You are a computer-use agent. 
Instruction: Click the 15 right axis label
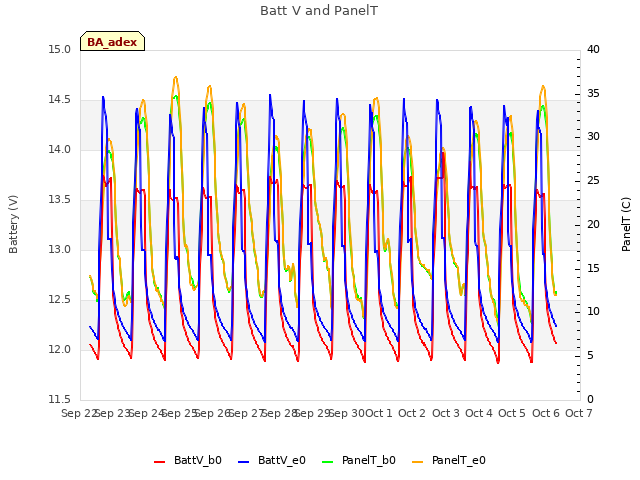click(593, 269)
